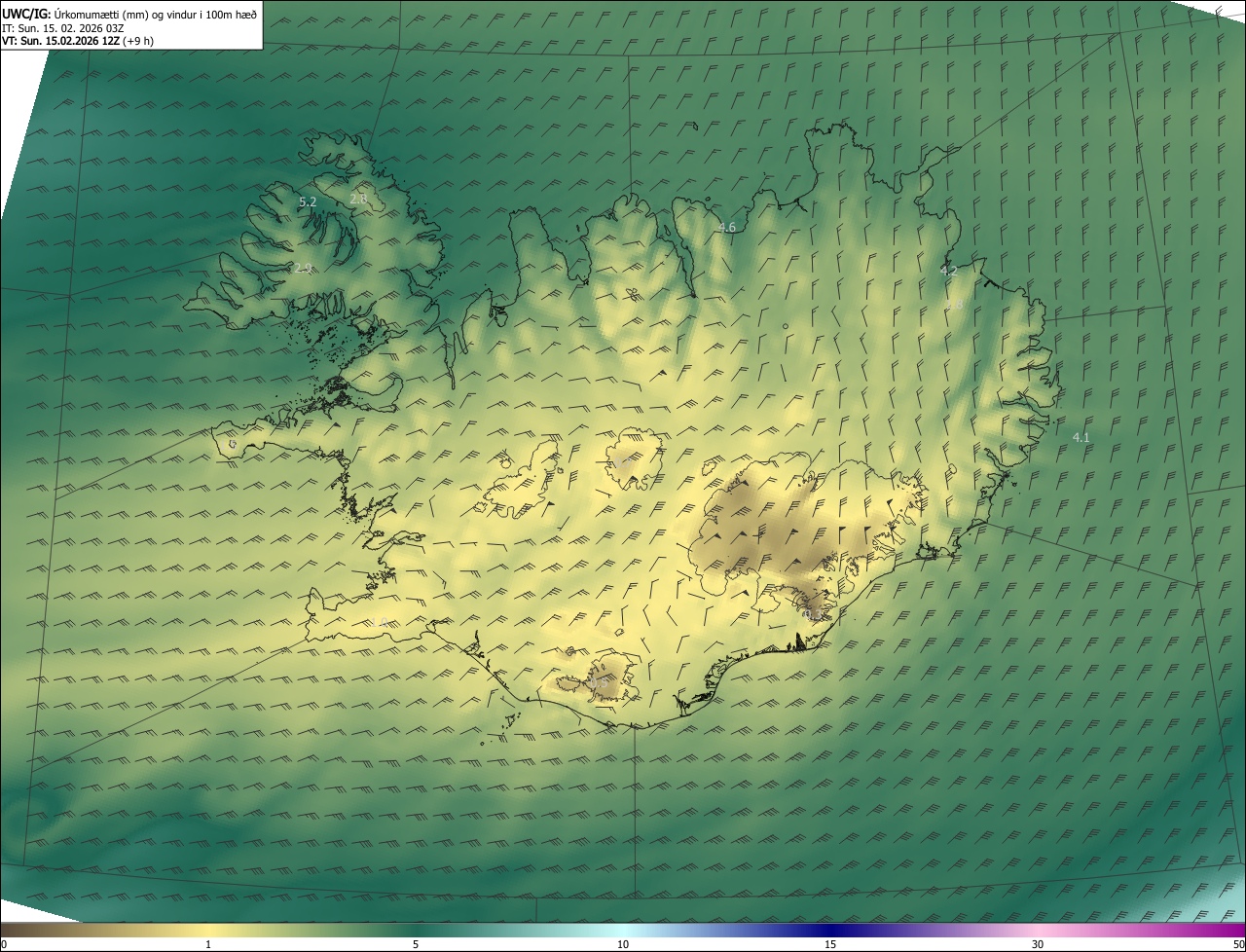The height and width of the screenshot is (952, 1246).
Task: Click the 4.6 value in north Iceland
Action: point(726,227)
